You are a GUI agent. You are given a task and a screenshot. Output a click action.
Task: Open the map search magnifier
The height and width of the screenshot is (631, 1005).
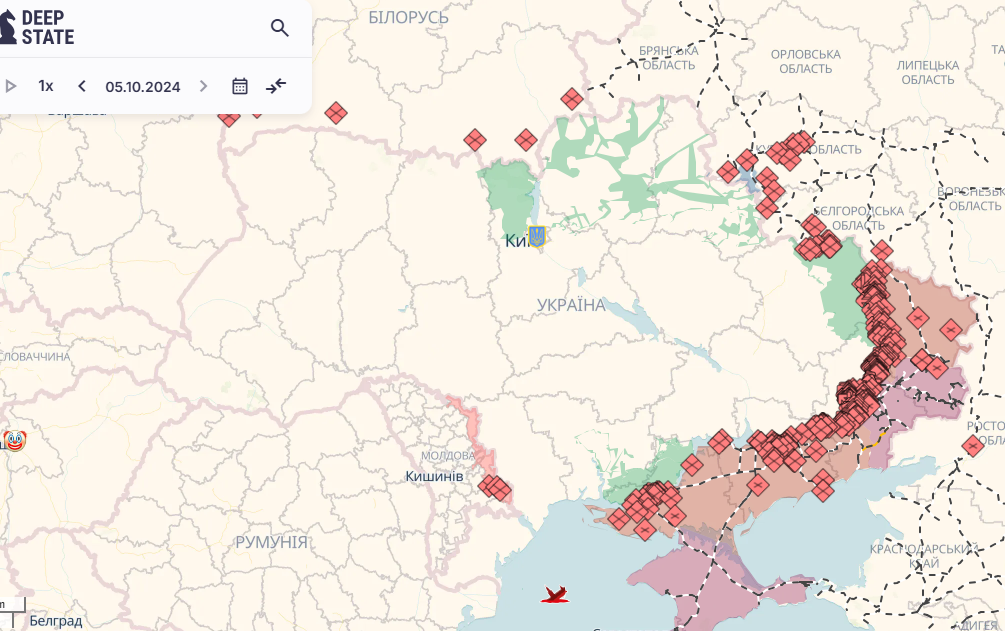280,28
